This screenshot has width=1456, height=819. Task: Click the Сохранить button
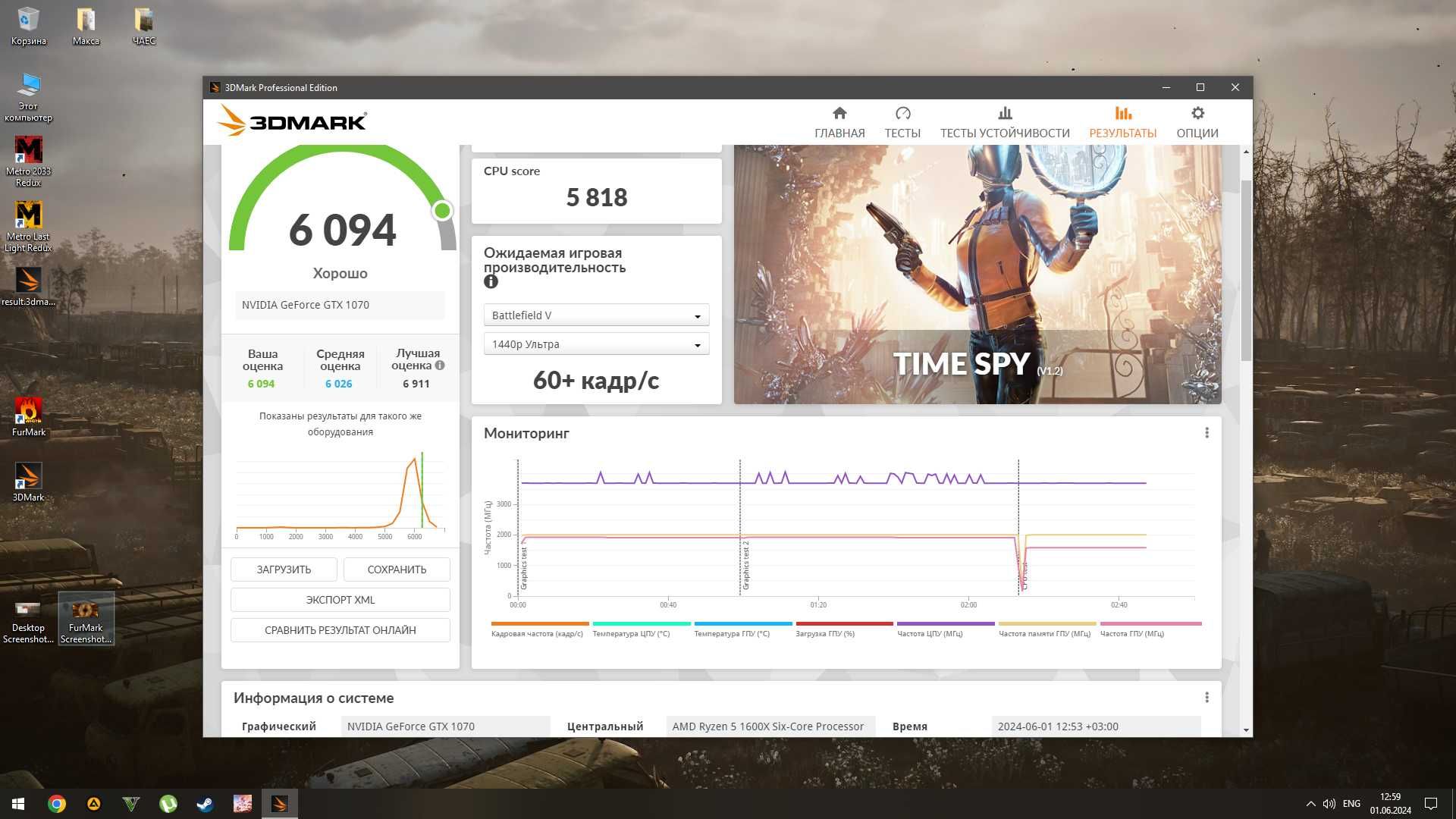(397, 570)
